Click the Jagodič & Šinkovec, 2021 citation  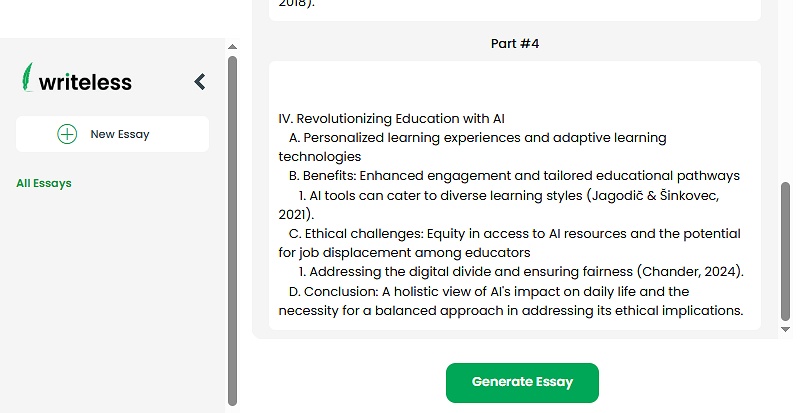click(652, 195)
